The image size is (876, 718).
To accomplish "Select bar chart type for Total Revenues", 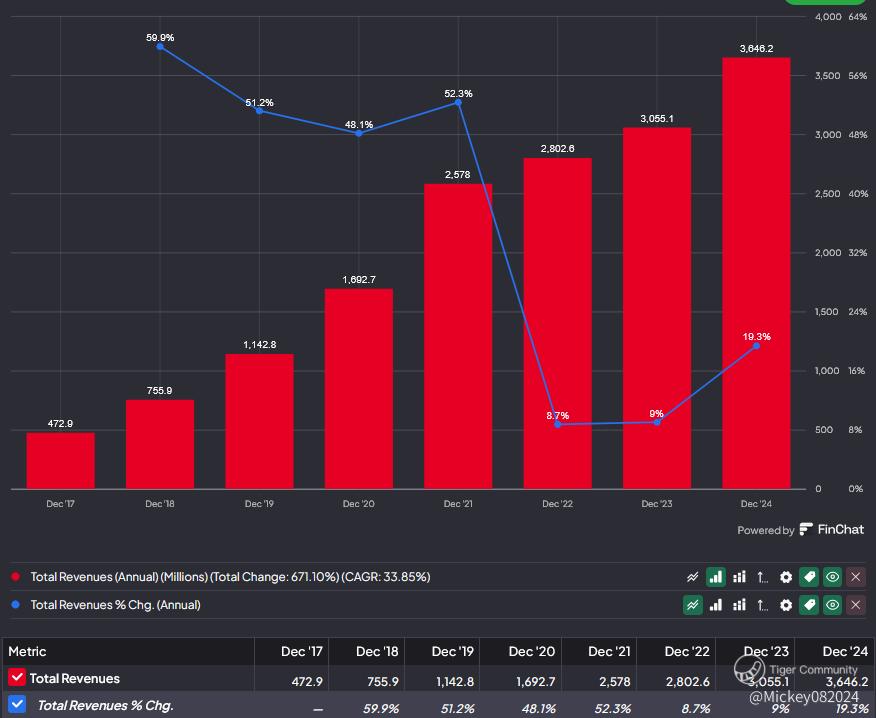I will pos(716,577).
